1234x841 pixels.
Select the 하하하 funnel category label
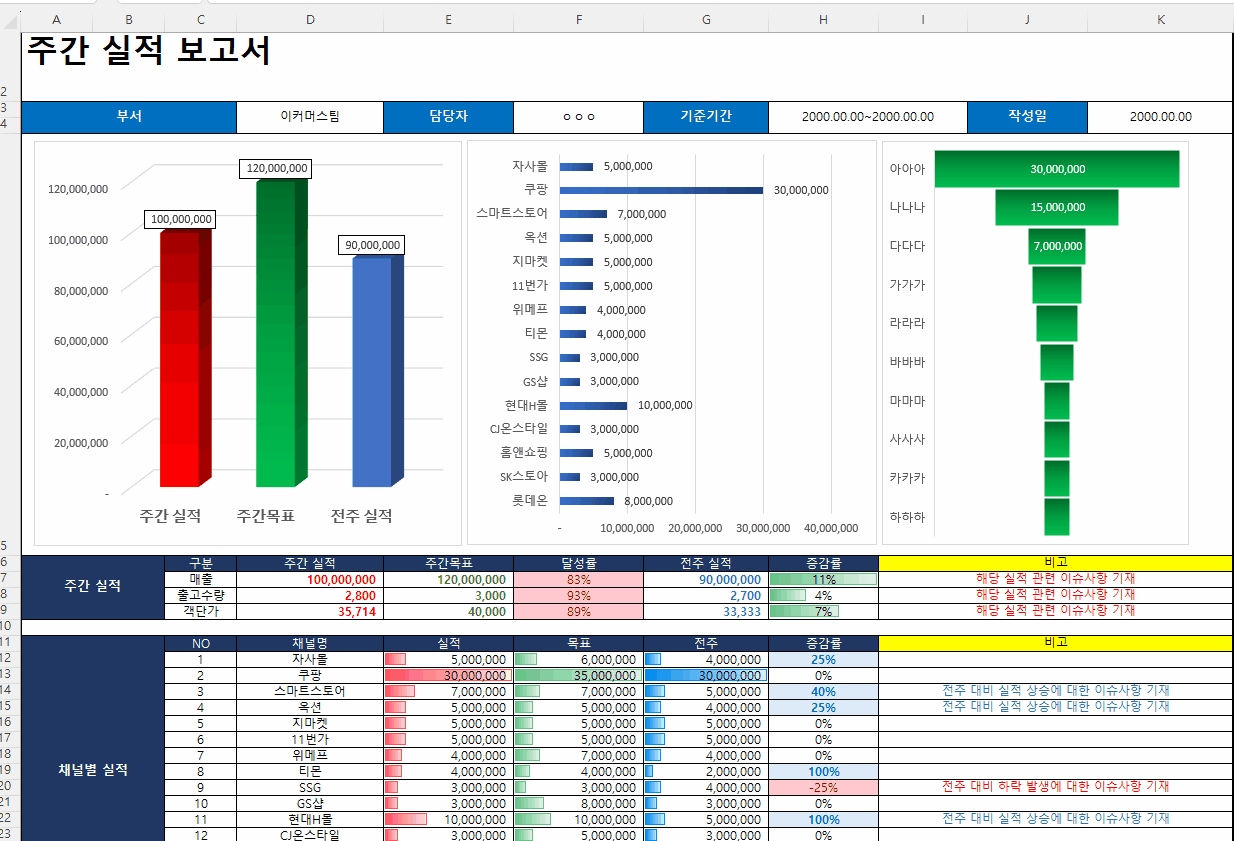coord(907,517)
